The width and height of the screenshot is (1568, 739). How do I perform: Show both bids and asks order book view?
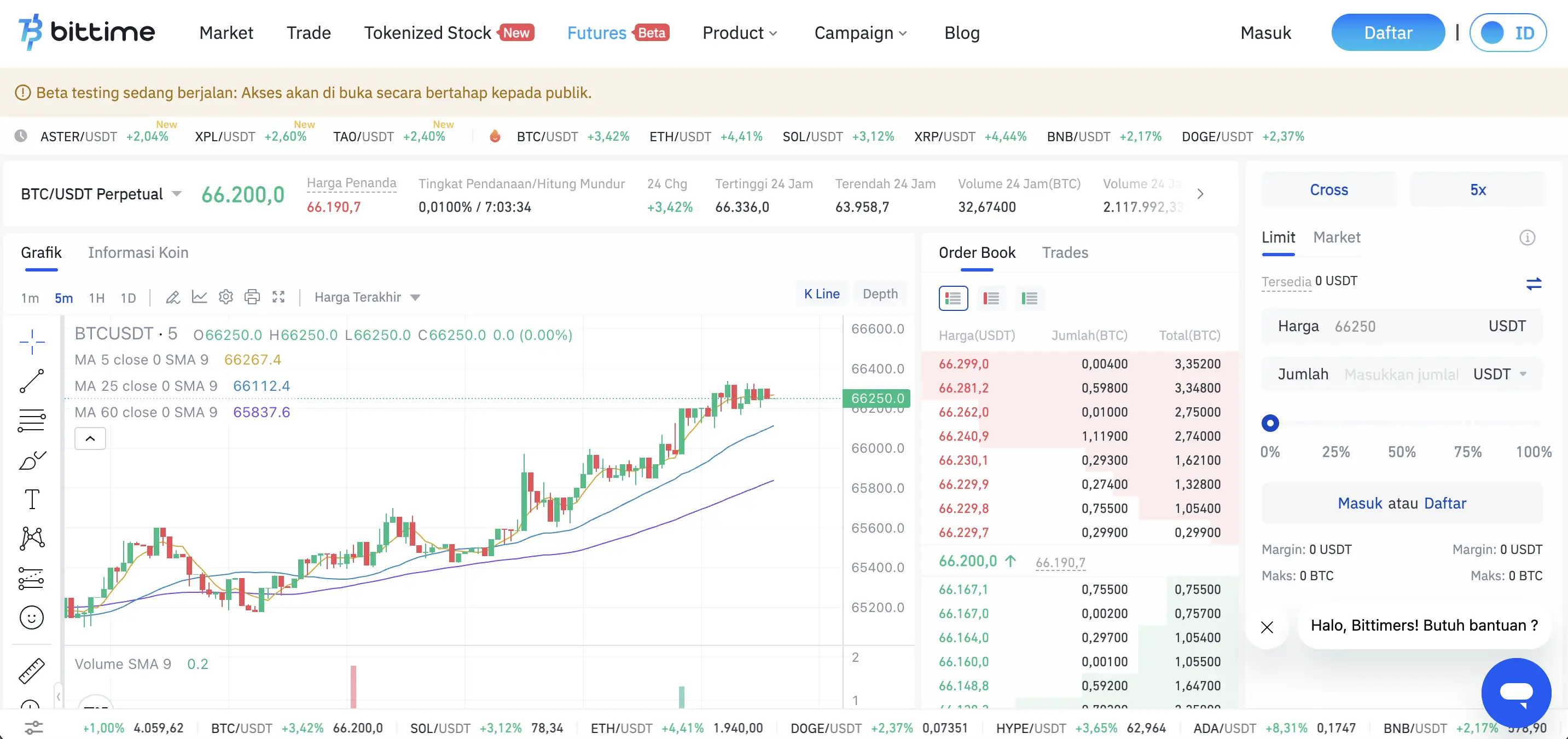tap(953, 298)
